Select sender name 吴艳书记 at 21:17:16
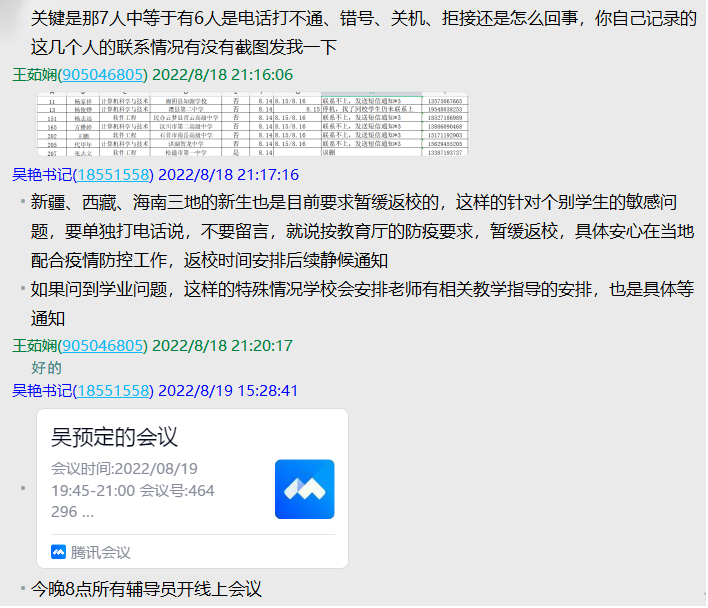Viewport: 708px width, 608px height. [35, 175]
